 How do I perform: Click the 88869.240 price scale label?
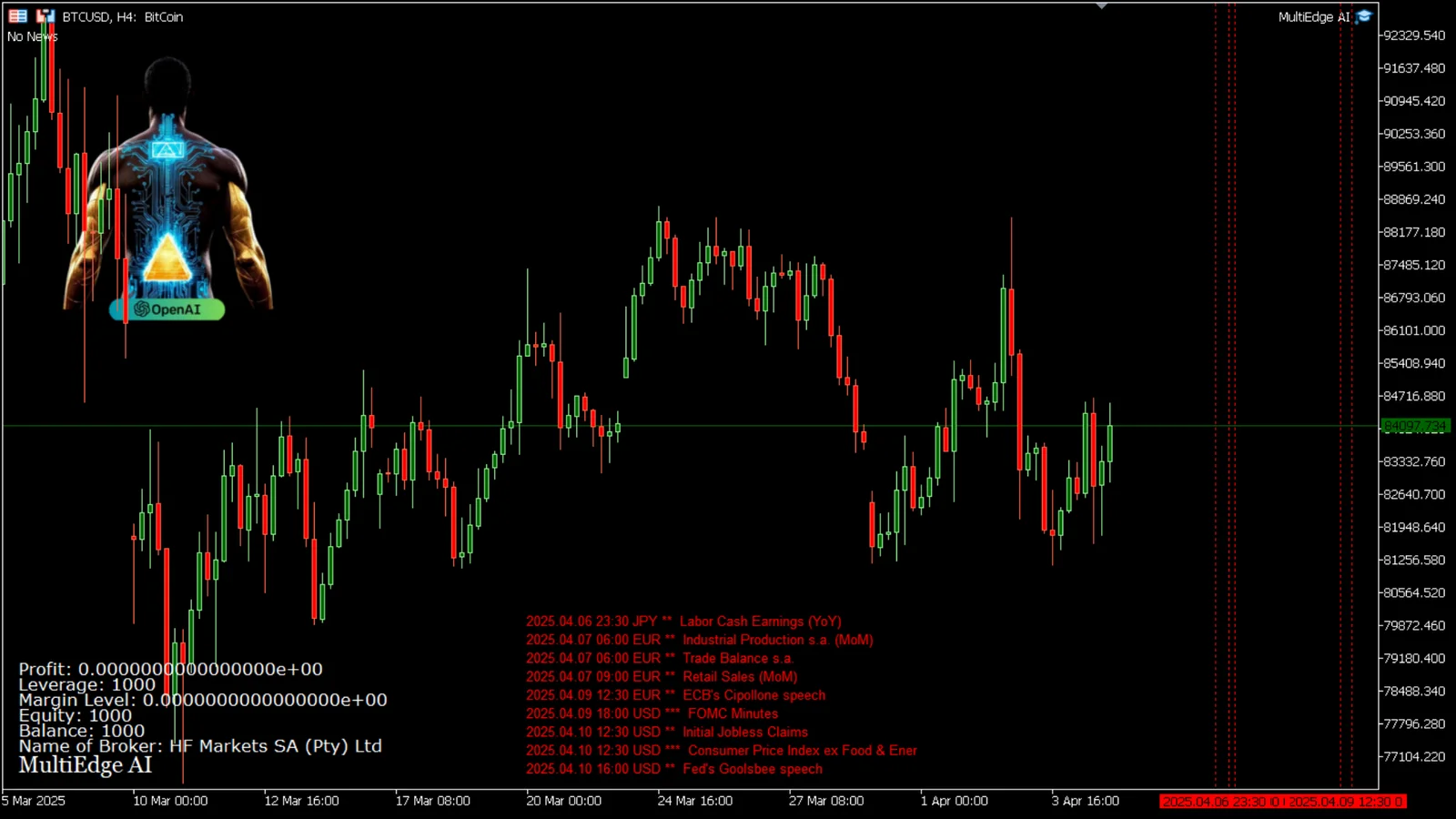click(x=1414, y=199)
